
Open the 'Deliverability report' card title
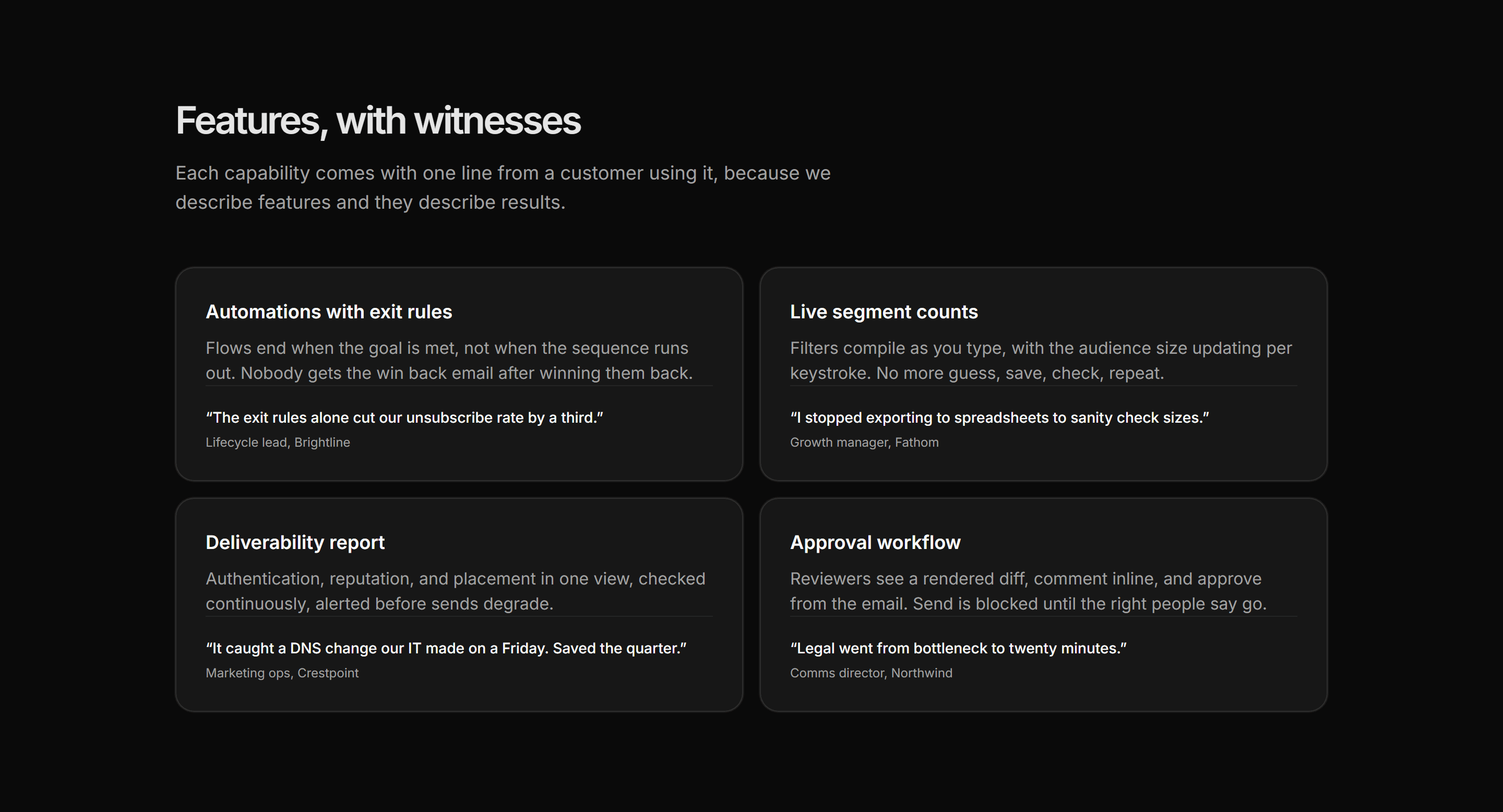tap(295, 543)
